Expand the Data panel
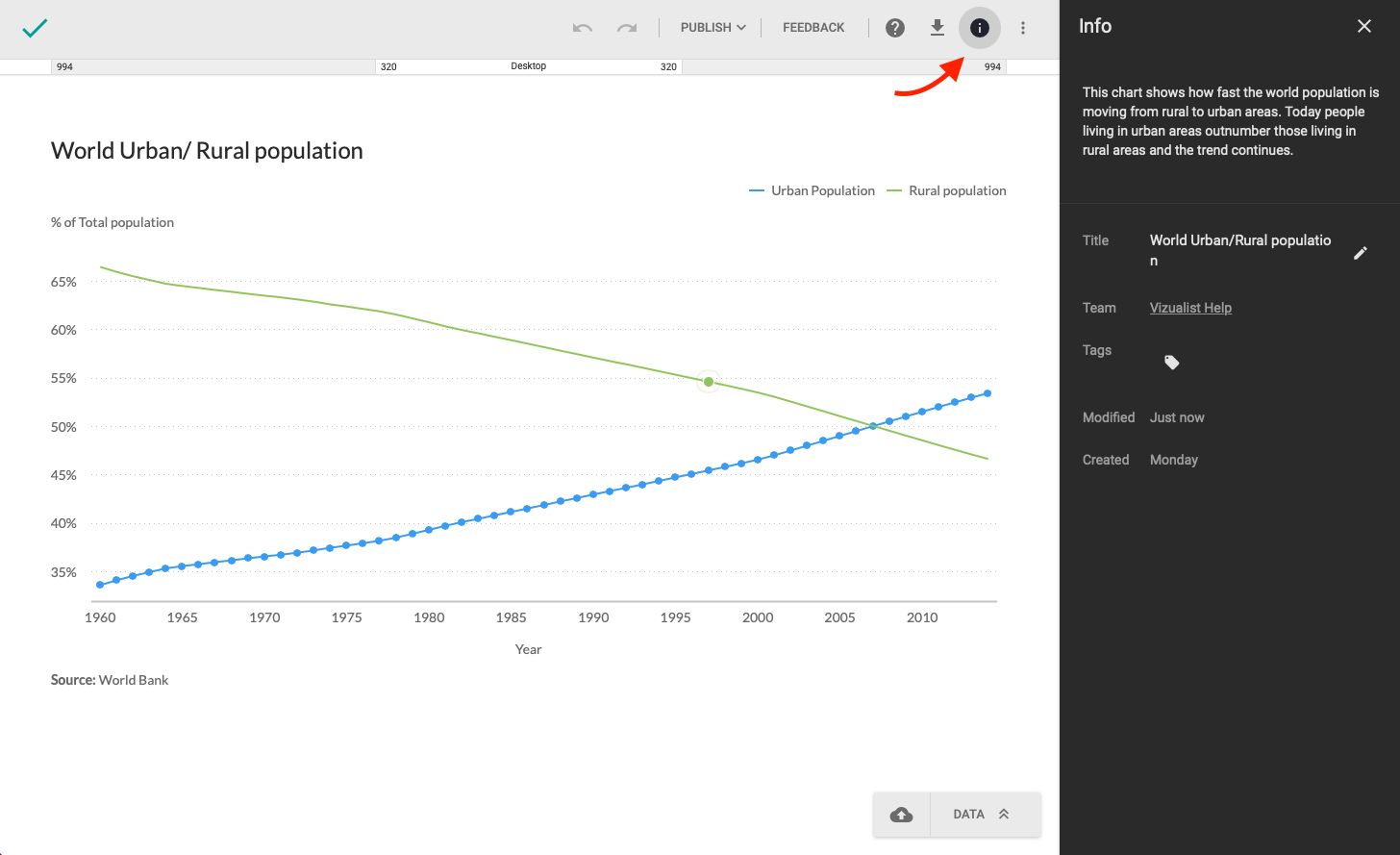The width and height of the screenshot is (1400, 855). click(x=982, y=815)
